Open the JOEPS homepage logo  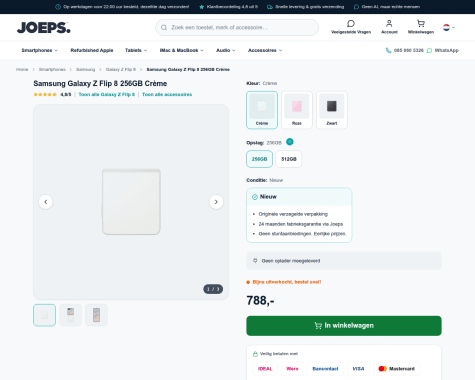44,28
